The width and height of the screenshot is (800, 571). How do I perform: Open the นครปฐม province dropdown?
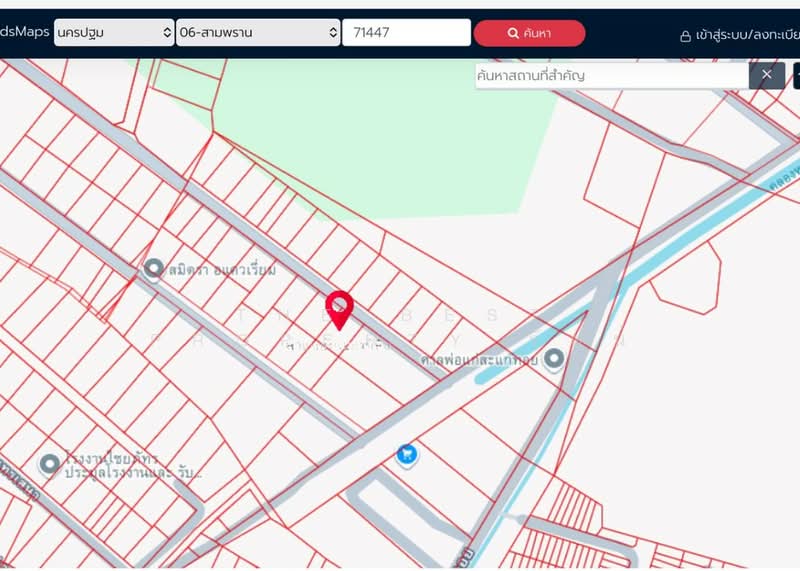pos(114,33)
